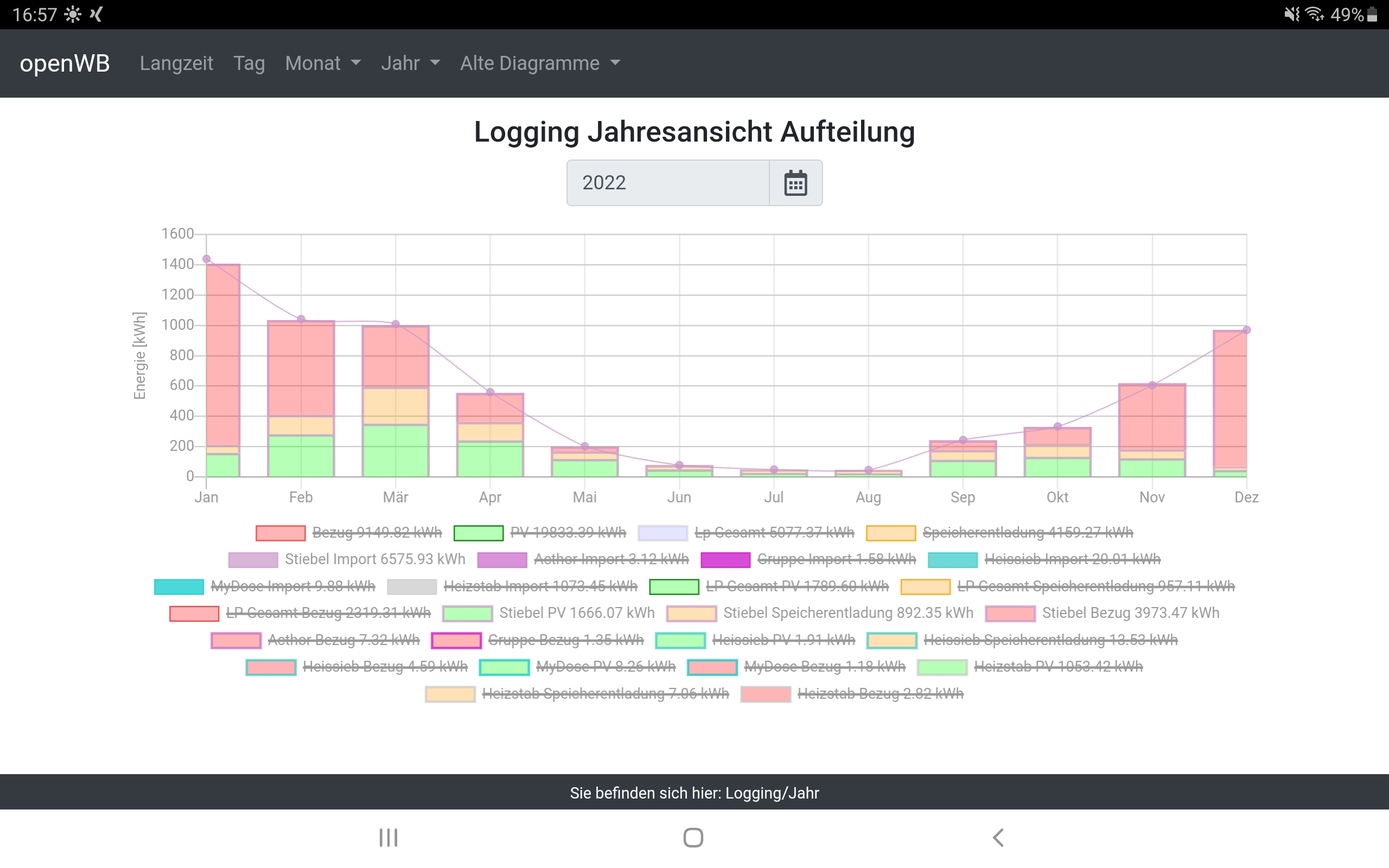Expand the Jahr dropdown menu
1389x868 pixels.
[410, 63]
